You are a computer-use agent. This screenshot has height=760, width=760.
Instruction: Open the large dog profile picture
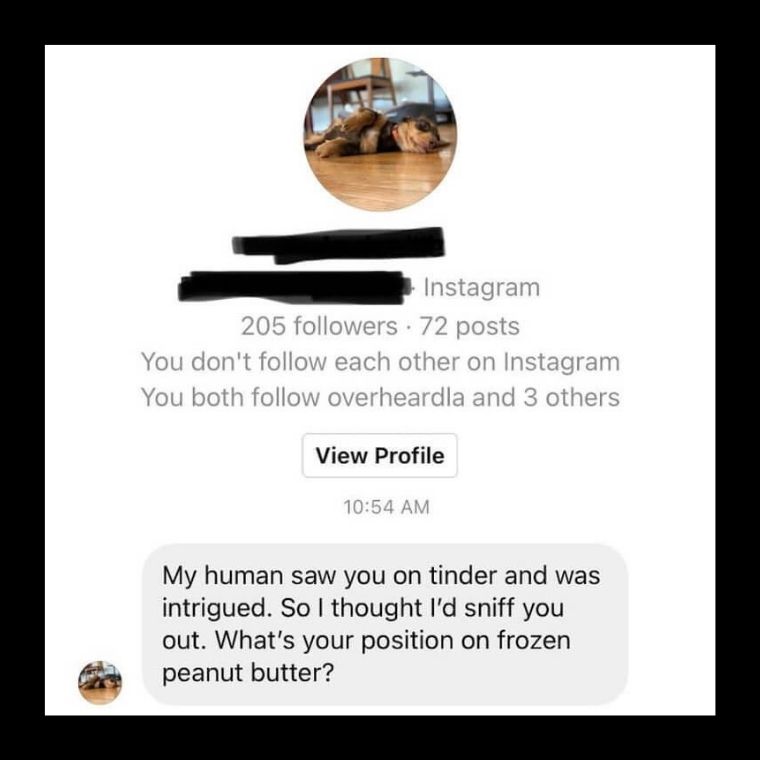tap(380, 134)
